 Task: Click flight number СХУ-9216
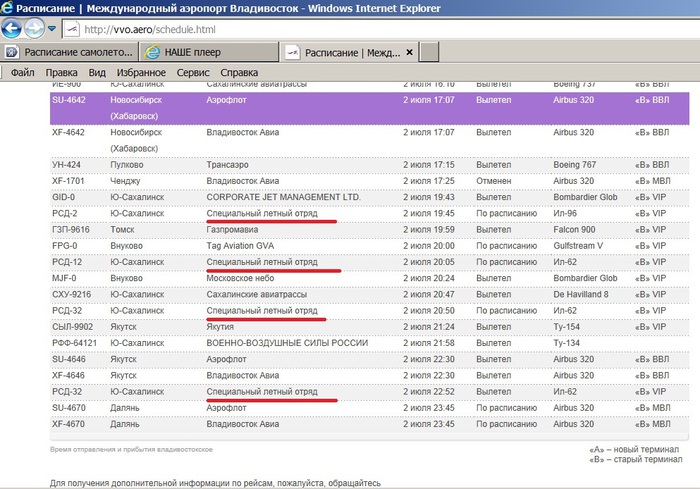[x=71, y=294]
